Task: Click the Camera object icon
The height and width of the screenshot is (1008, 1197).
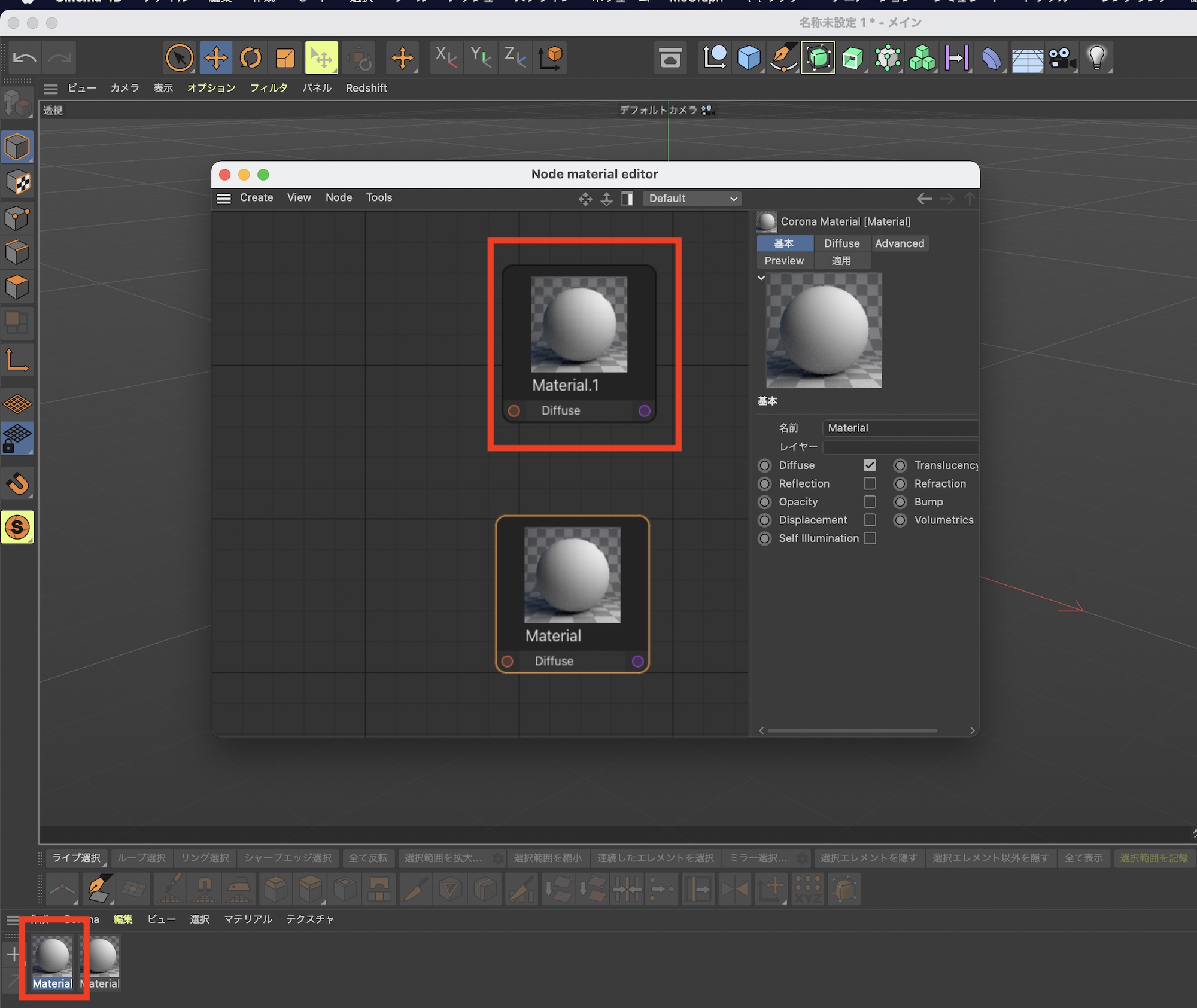Action: (x=1062, y=58)
